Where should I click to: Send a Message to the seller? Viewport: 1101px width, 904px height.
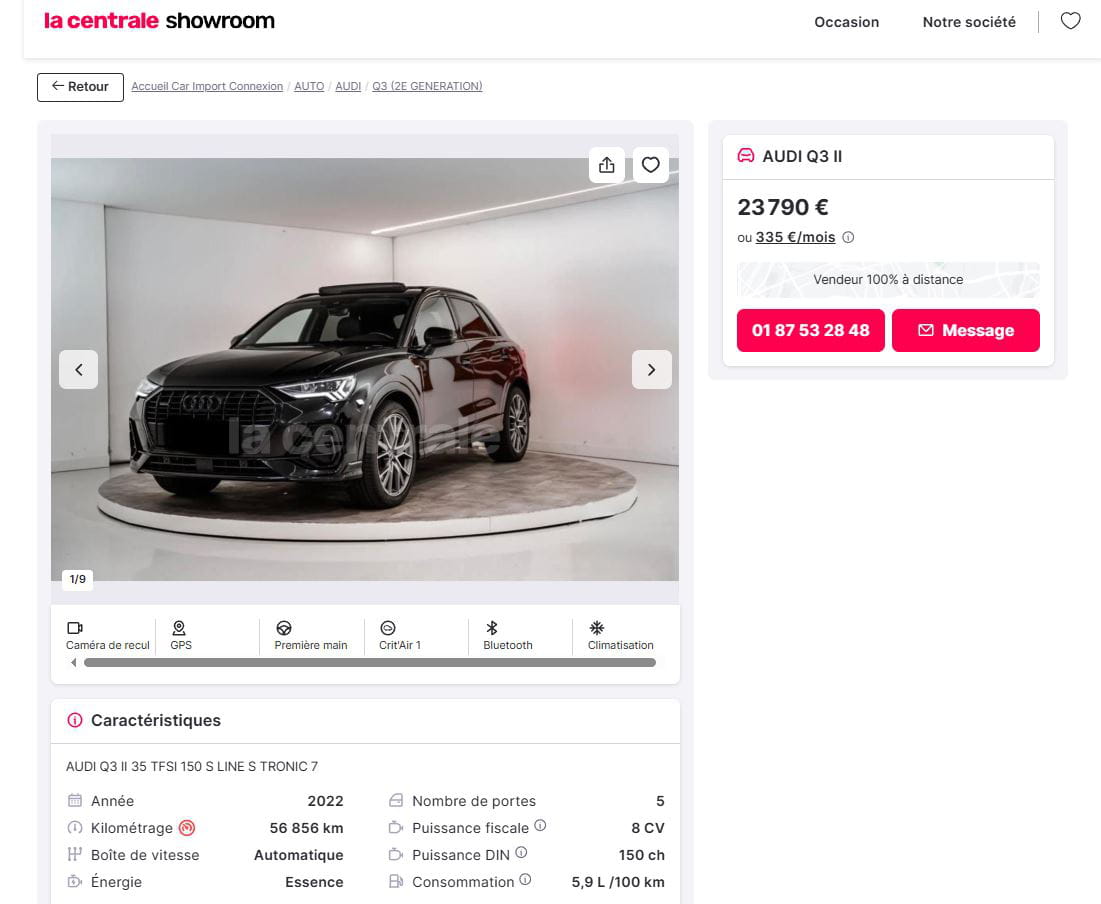point(965,331)
